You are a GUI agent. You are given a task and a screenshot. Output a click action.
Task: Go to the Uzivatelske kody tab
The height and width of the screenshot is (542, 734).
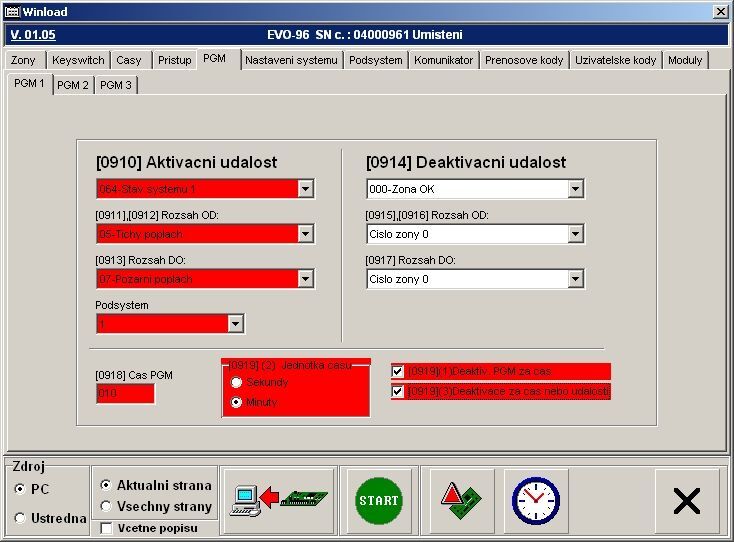click(615, 60)
